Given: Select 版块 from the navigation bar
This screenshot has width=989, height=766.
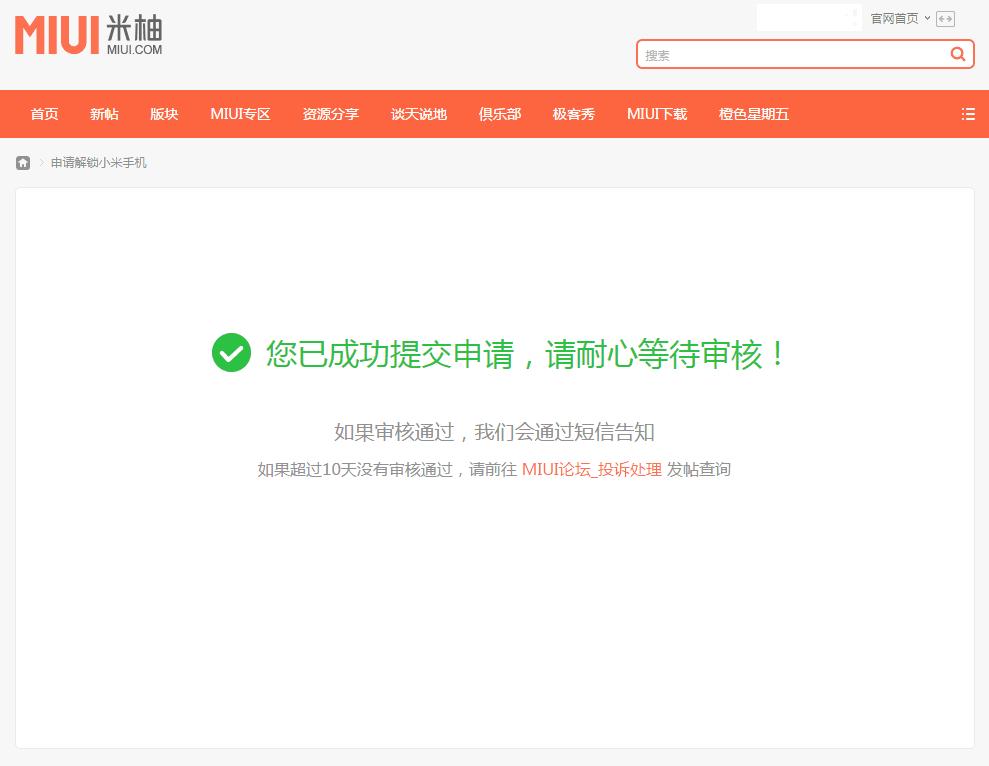Looking at the screenshot, I should pos(164,114).
